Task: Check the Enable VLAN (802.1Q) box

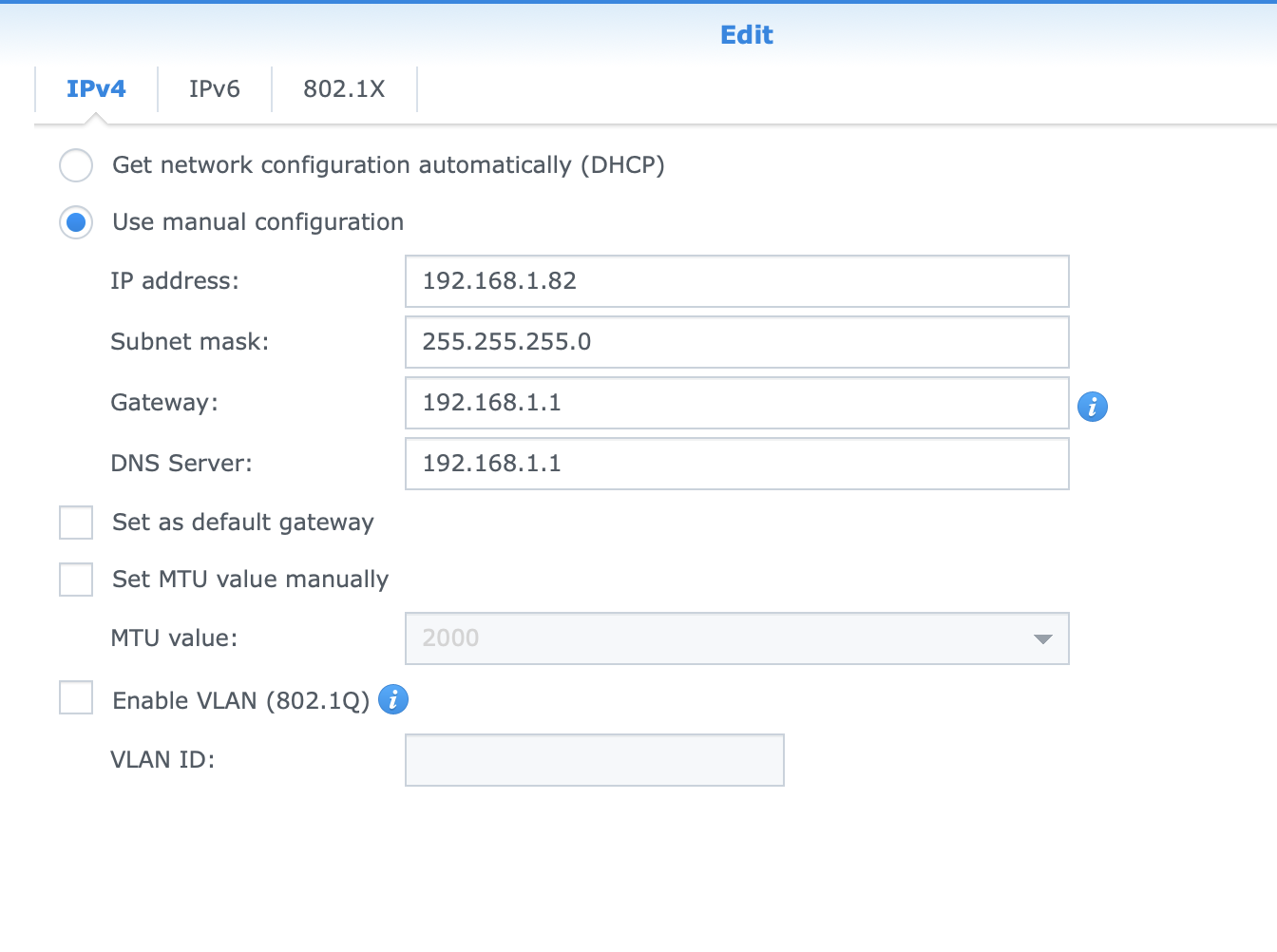Action: coord(76,697)
